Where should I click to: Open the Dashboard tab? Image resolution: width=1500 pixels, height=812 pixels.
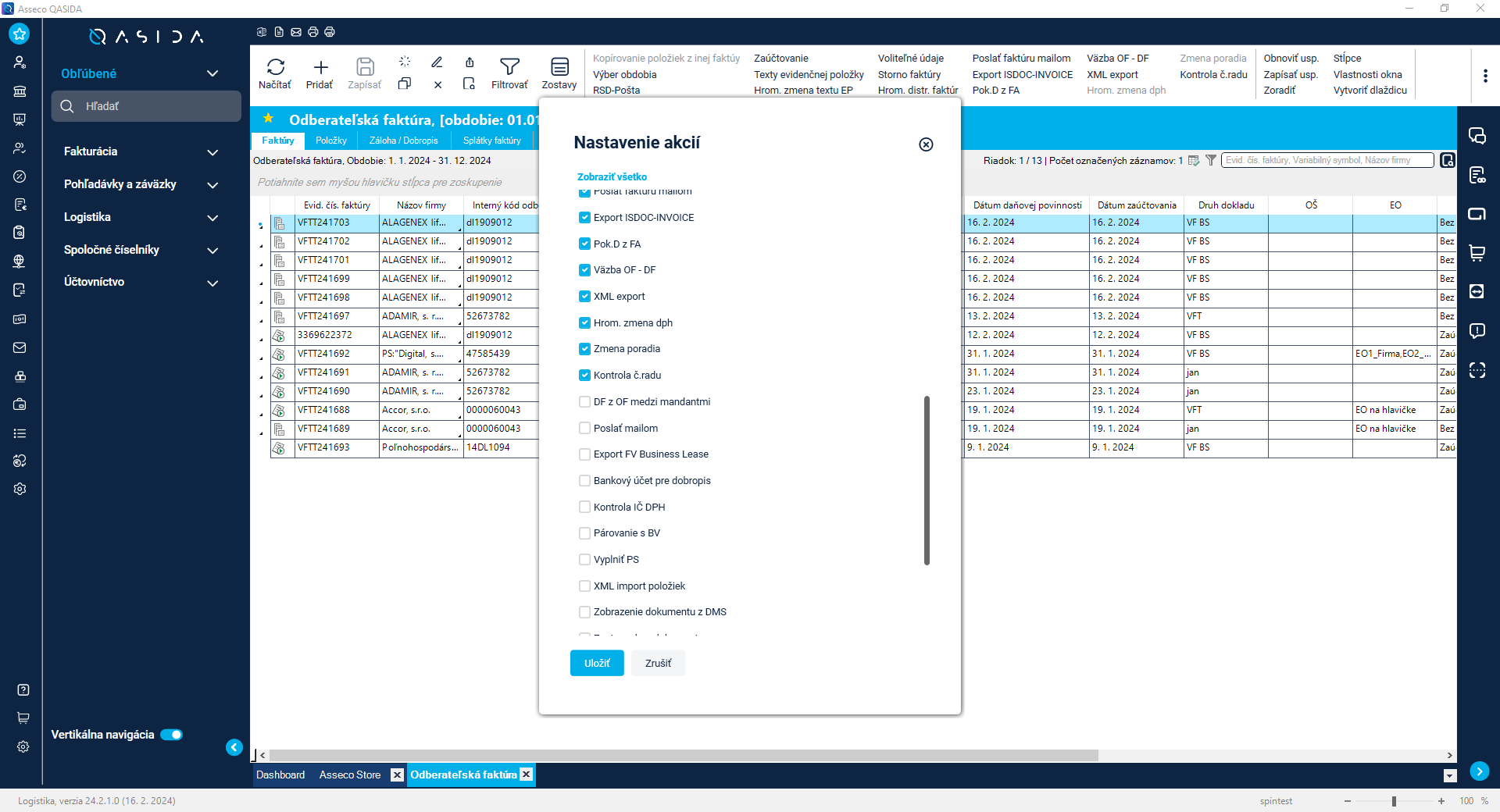[x=280, y=775]
